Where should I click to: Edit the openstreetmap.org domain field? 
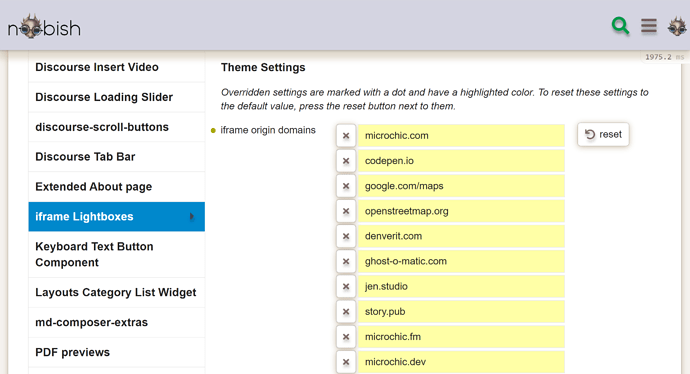461,211
